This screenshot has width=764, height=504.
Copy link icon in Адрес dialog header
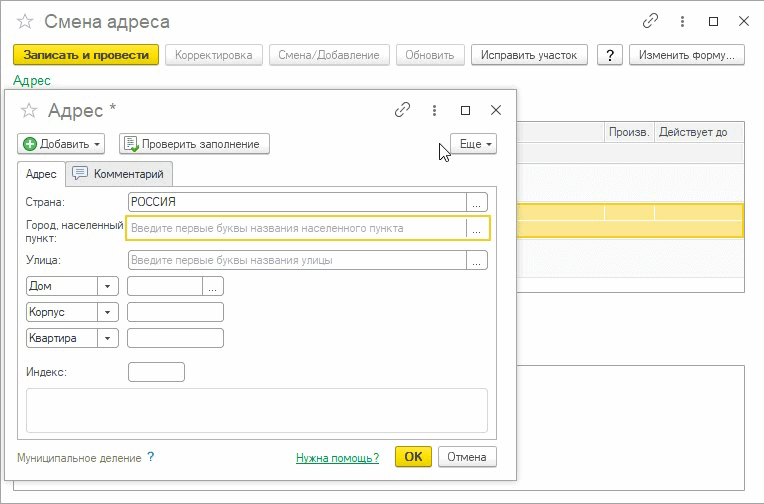[x=403, y=110]
